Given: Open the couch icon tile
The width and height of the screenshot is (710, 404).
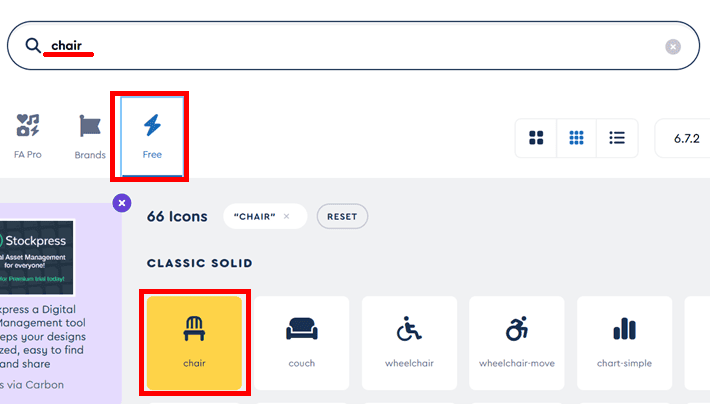Looking at the screenshot, I should [302, 343].
